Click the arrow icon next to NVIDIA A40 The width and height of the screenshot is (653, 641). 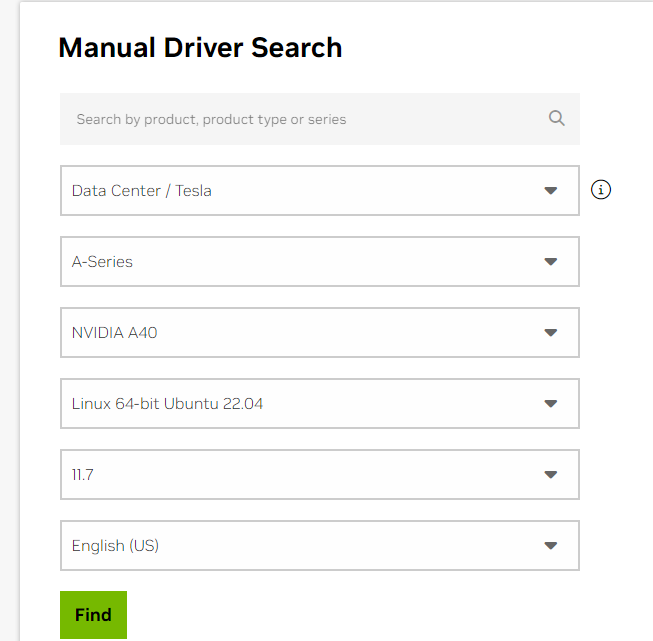(551, 332)
